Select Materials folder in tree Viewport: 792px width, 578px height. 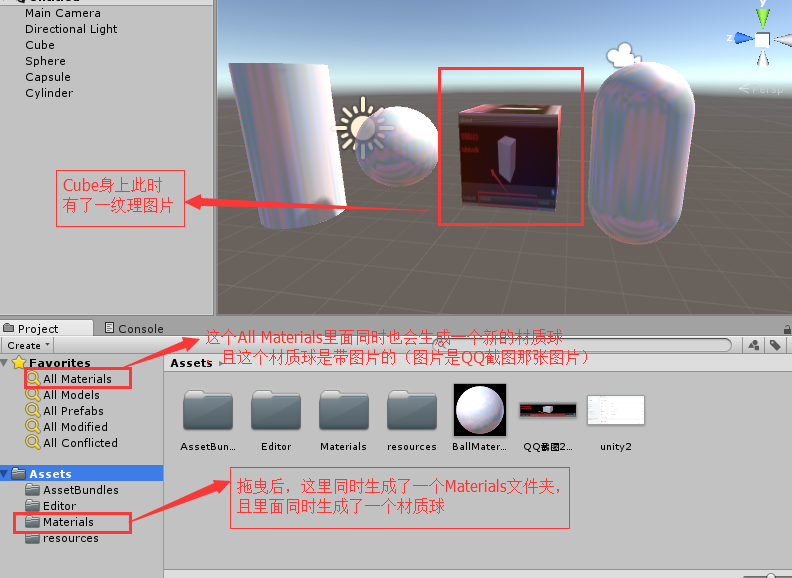[68, 522]
